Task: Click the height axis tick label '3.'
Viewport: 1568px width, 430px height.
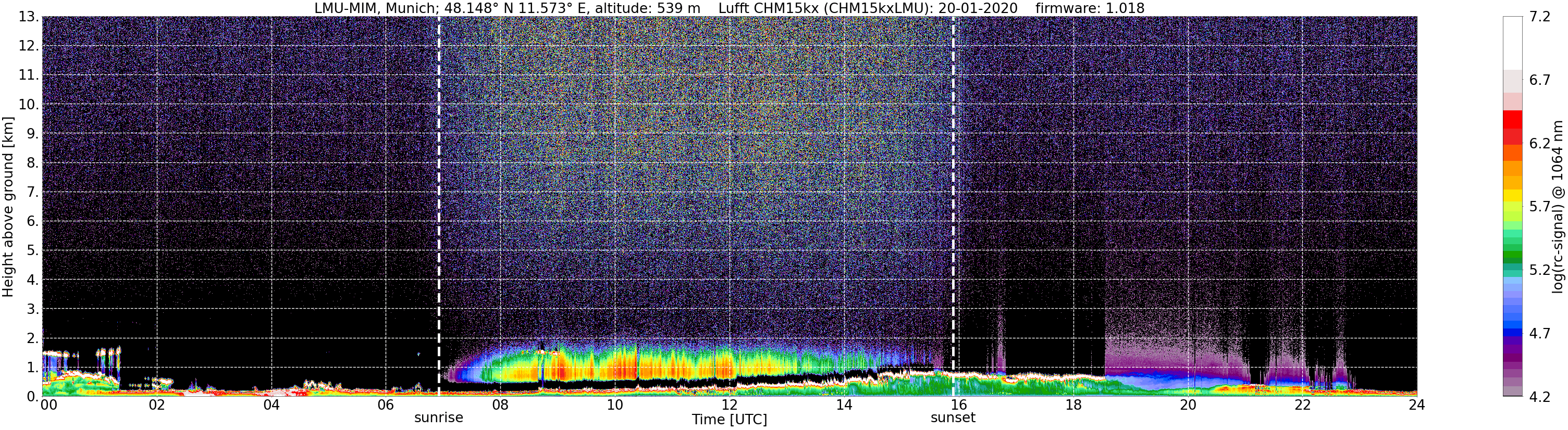Action: click(33, 309)
